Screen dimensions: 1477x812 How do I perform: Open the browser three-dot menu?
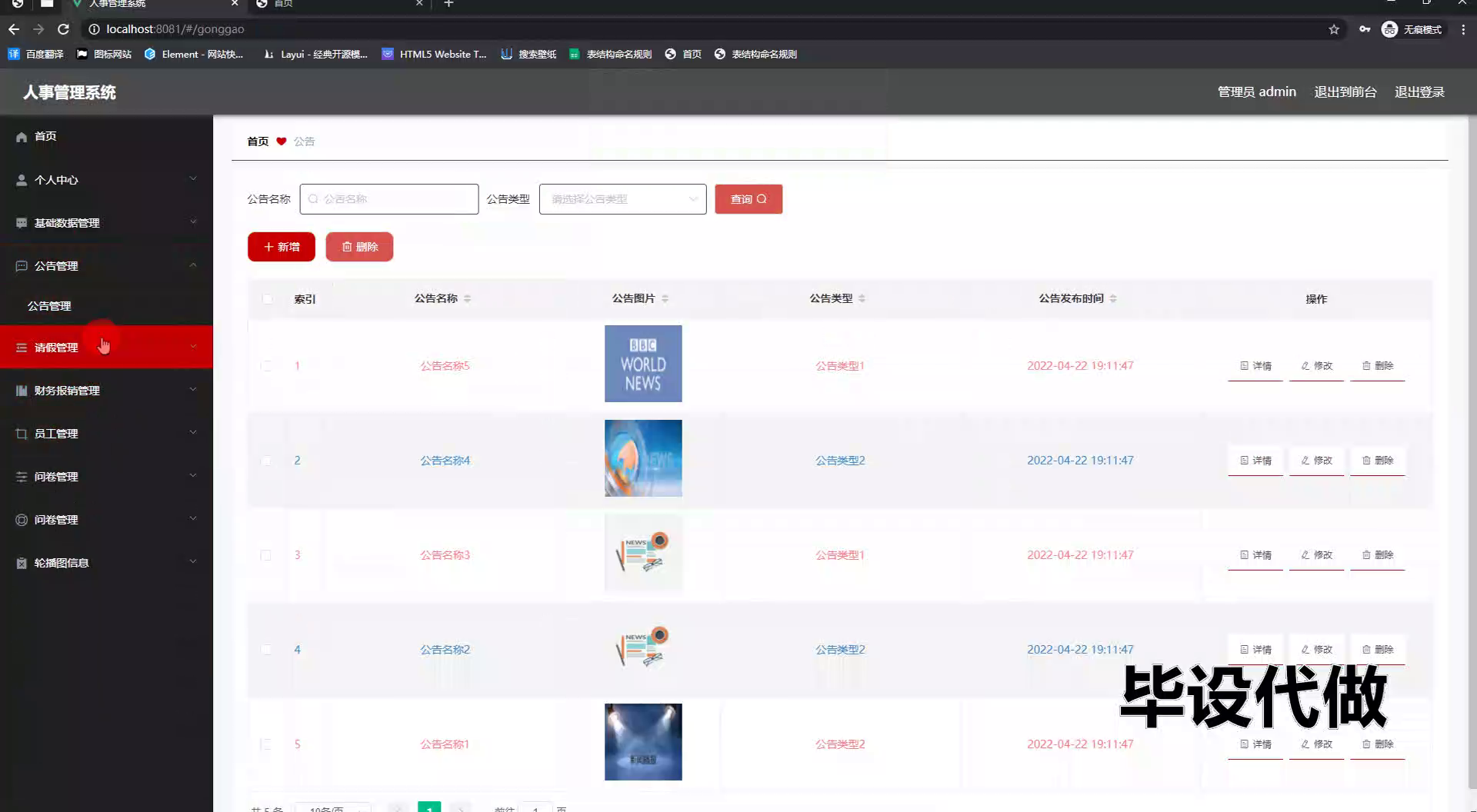1463,29
